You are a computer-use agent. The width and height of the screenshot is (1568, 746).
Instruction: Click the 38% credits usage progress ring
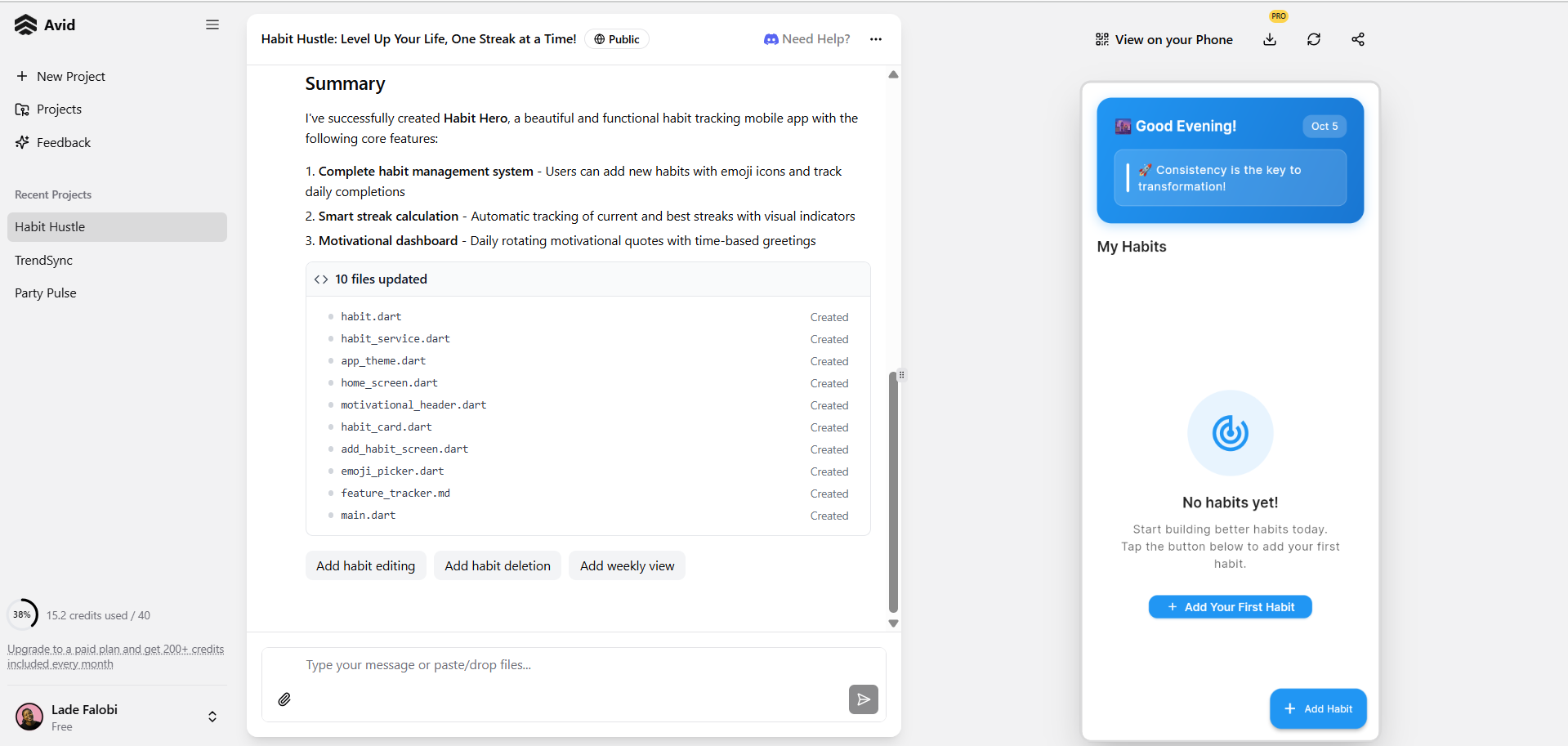[23, 614]
